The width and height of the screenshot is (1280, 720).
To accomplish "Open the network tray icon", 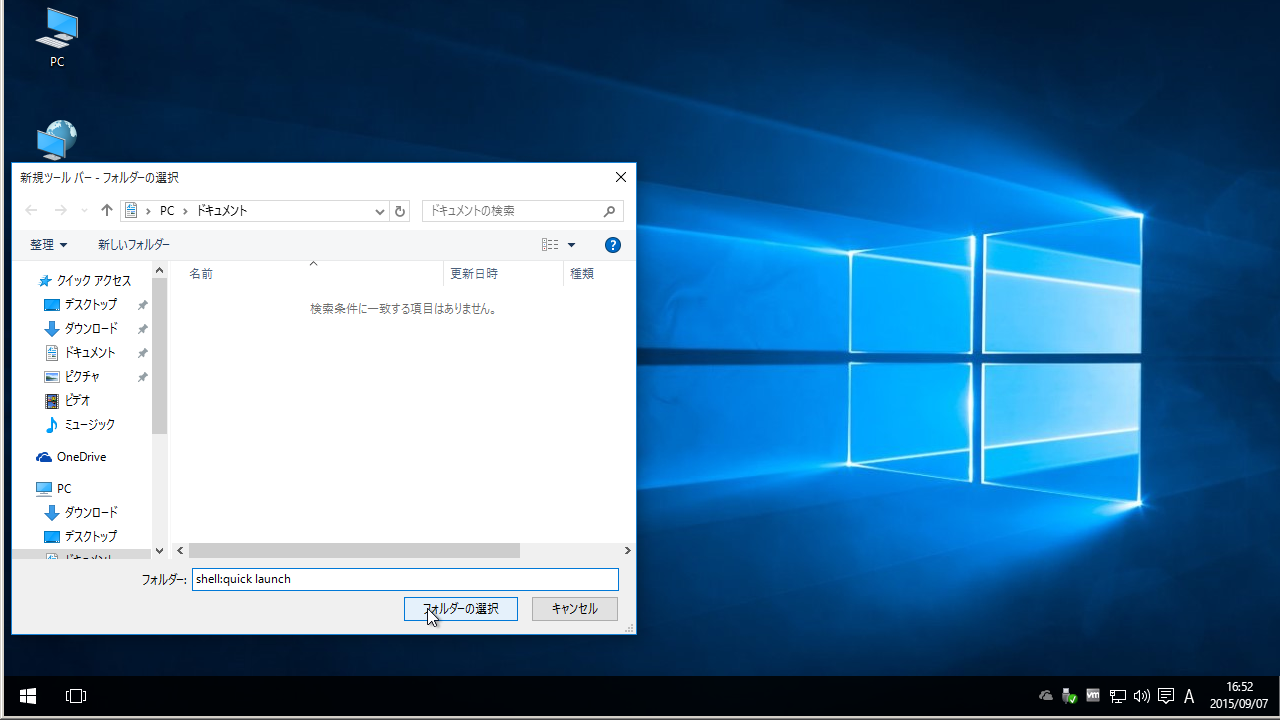I will [1118, 696].
